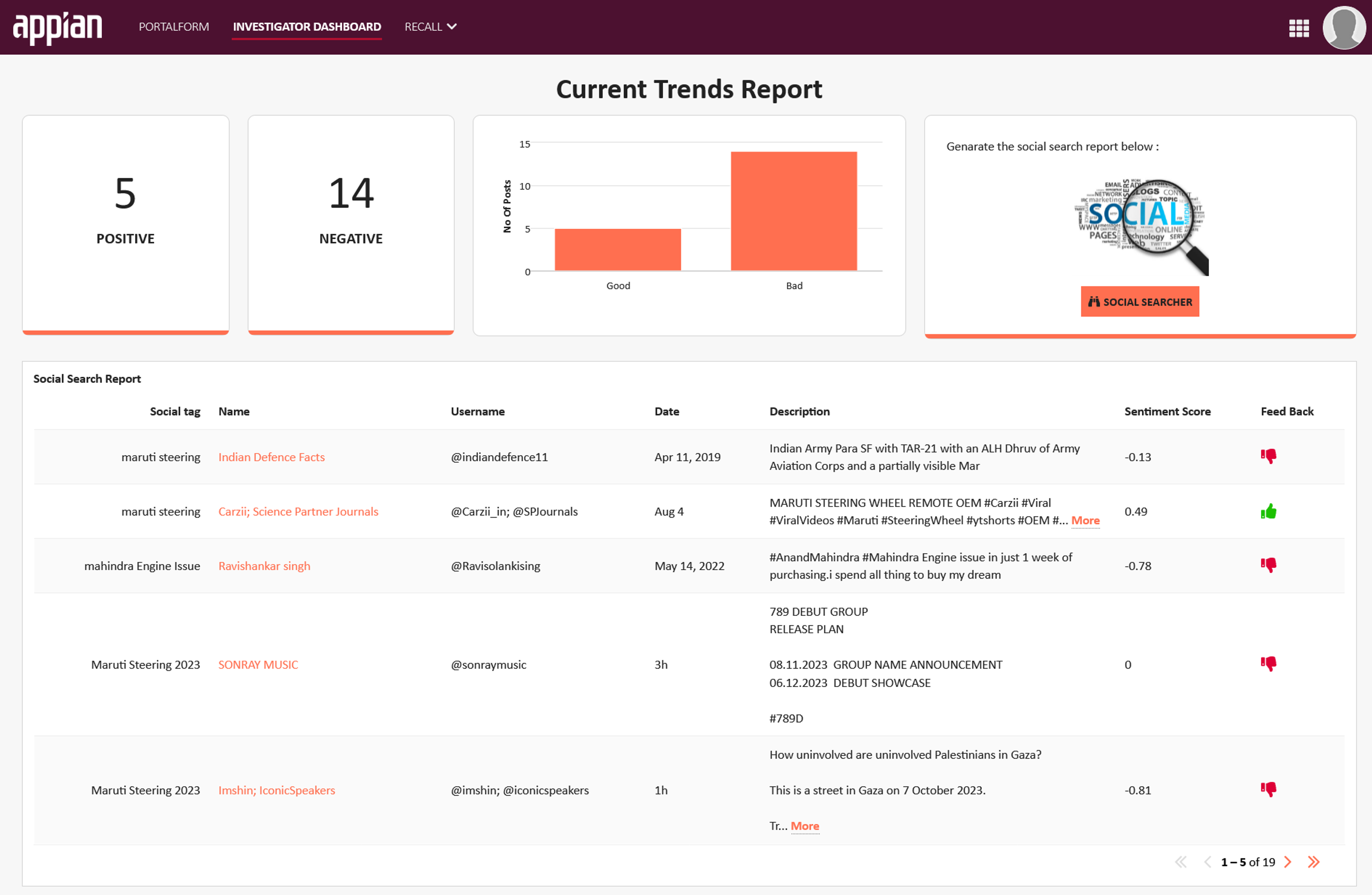Sort by Username column header
Viewport: 1372px width, 895px height.
point(477,412)
